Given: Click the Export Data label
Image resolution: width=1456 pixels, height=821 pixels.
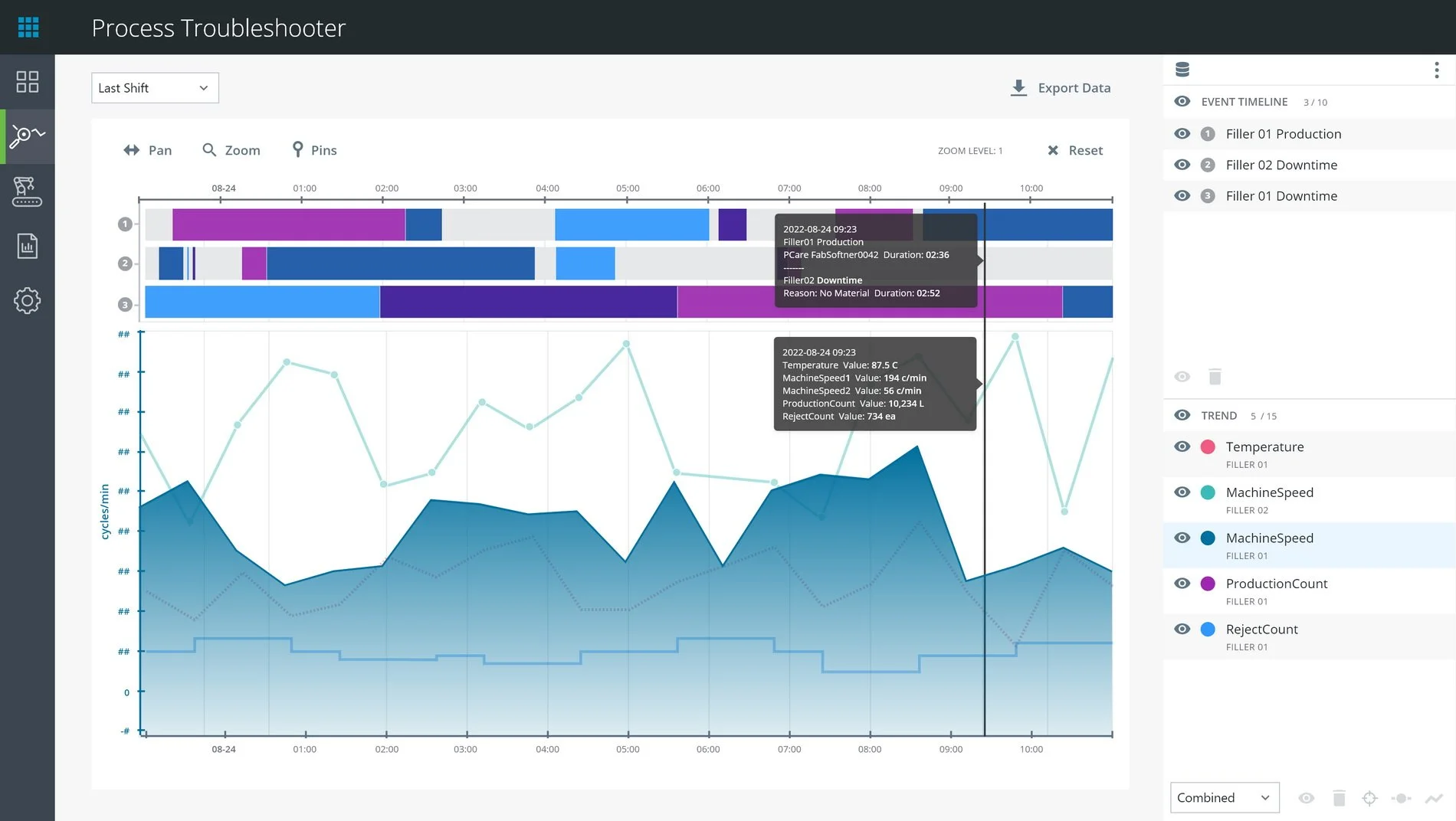Looking at the screenshot, I should point(1074,88).
